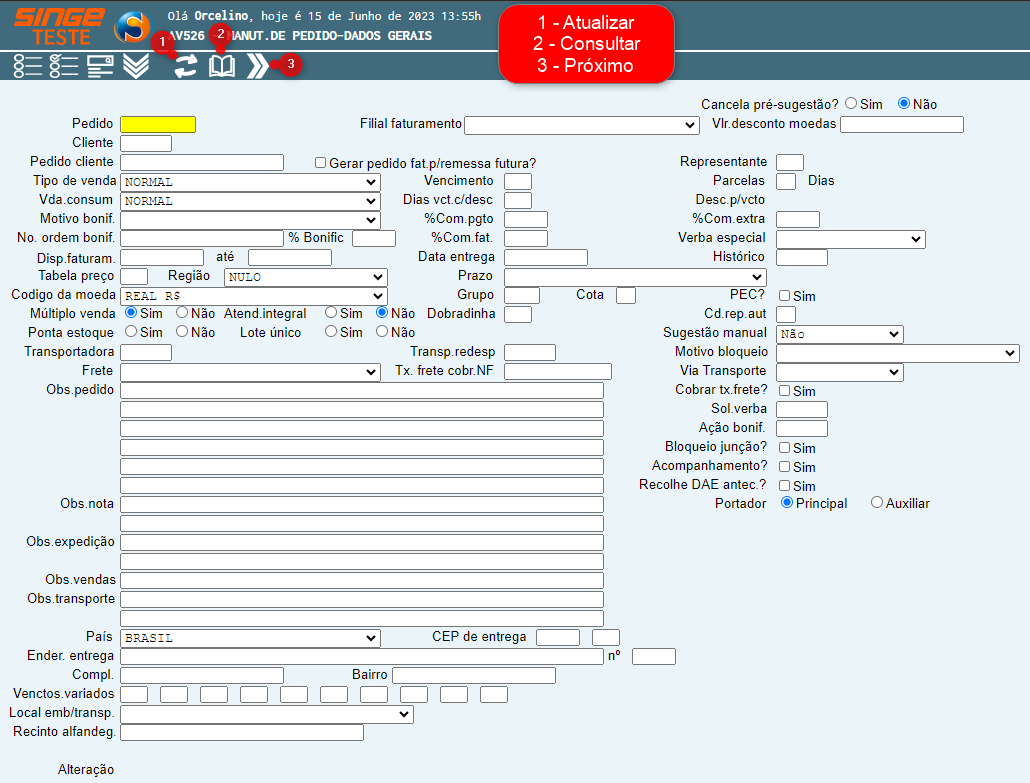
Task: Open the Tipo de venda dropdown
Action: [250, 182]
